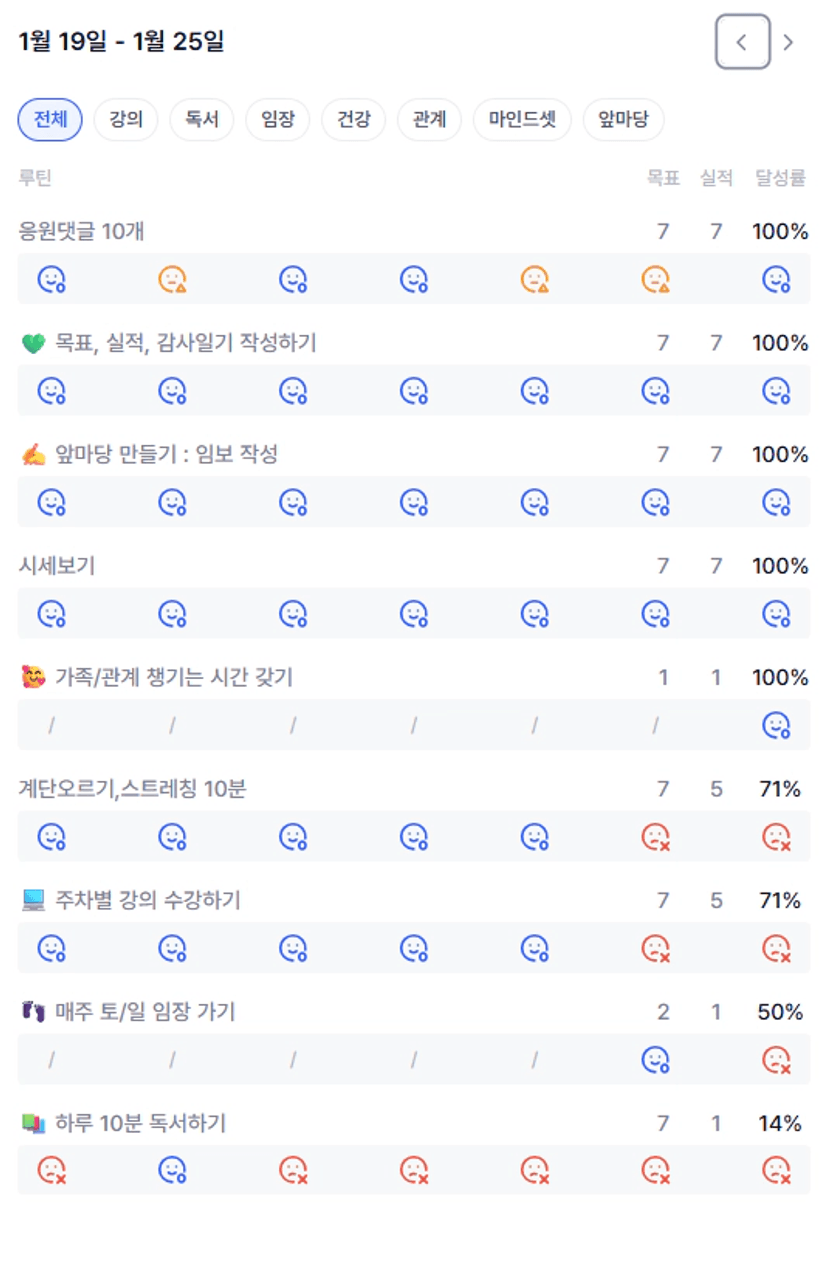Click the first orange face in 응원댓글 10개
The height and width of the screenshot is (1265, 827).
173,279
